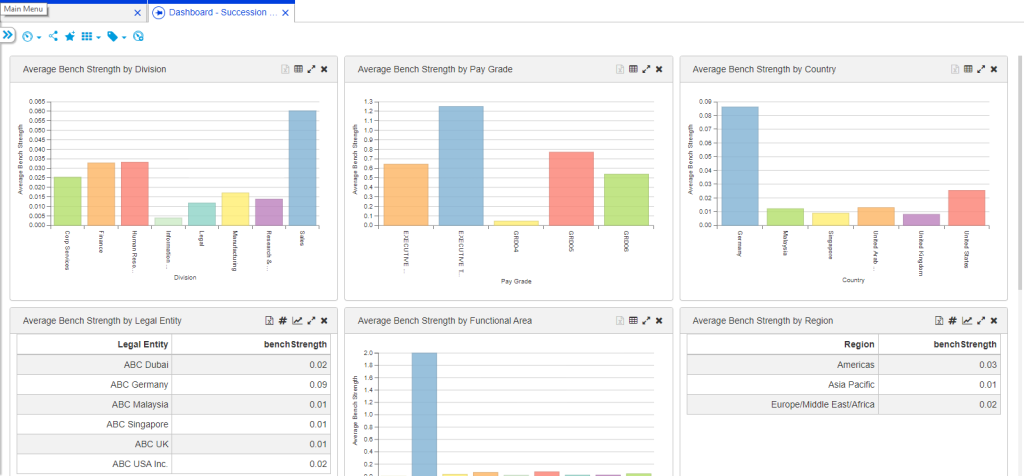Viewport: 1024px width, 476px height.
Task: Click the star favorites icon in the toolbar
Action: 69,36
